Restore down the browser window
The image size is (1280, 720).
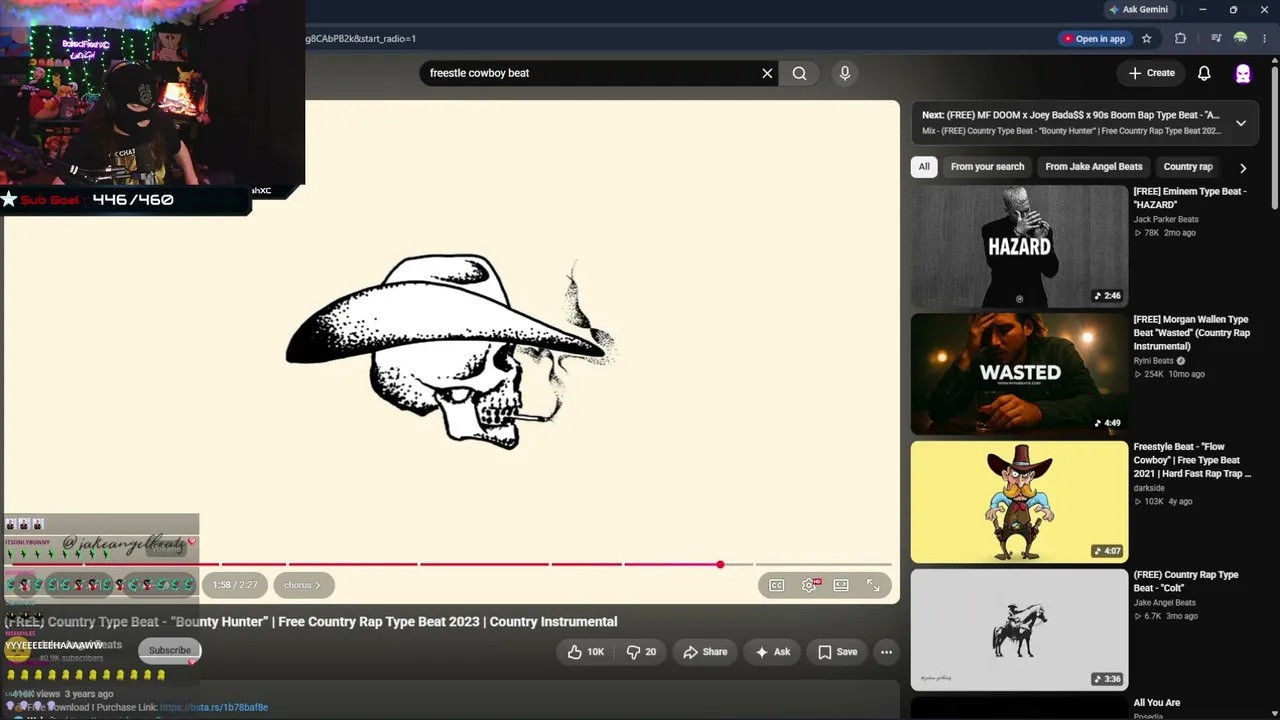[1233, 10]
